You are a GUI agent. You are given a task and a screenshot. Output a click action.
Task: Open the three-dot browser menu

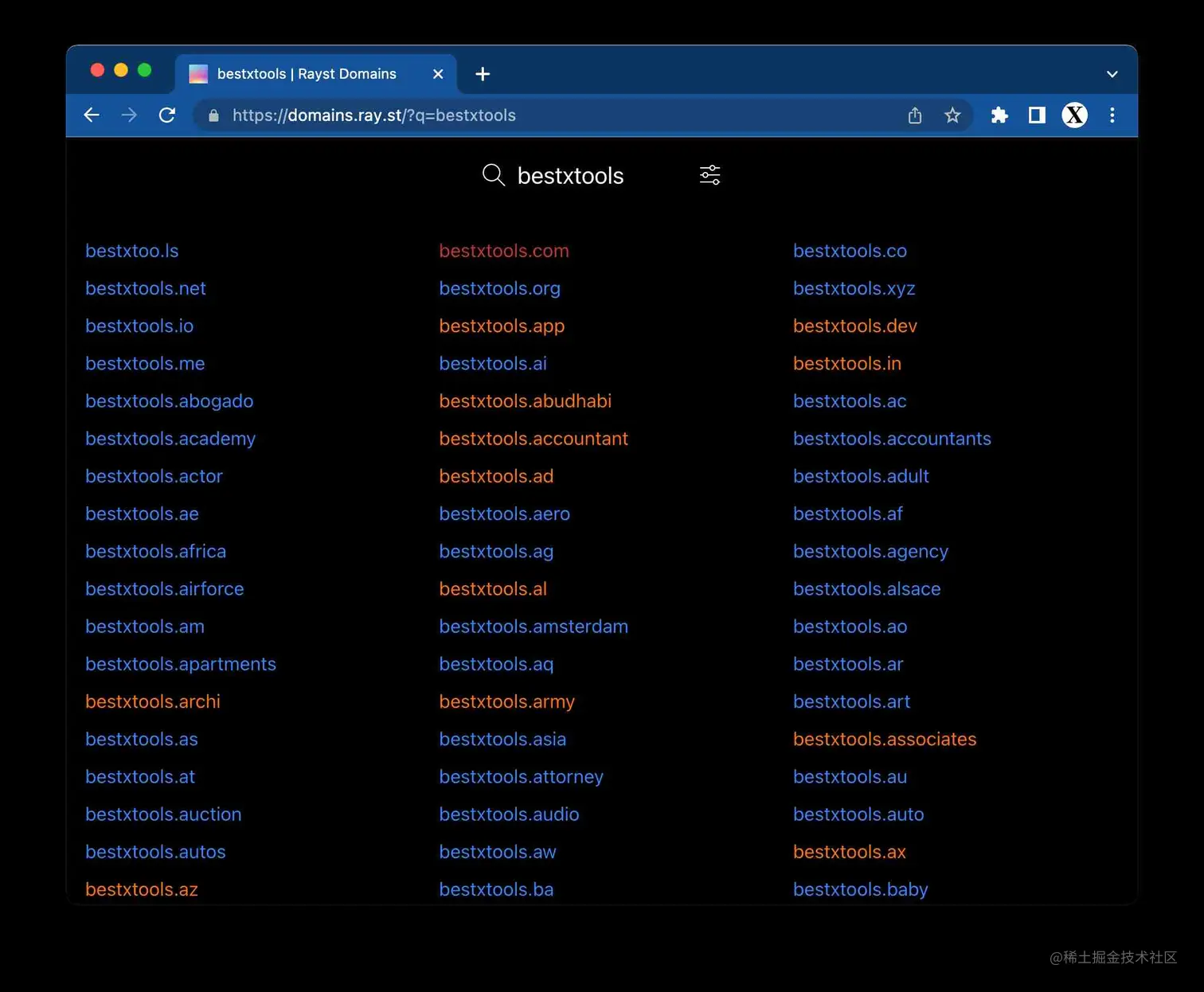(1112, 115)
